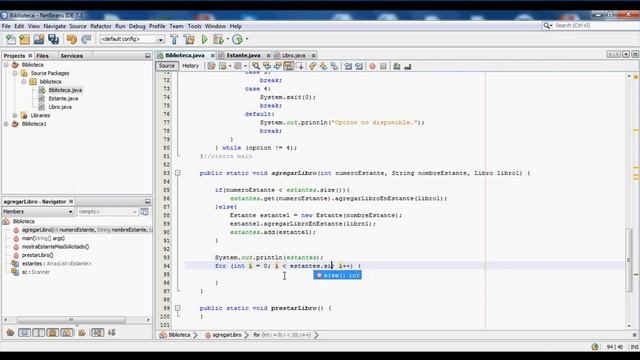Click the Shift Line Left icon

[348, 66]
